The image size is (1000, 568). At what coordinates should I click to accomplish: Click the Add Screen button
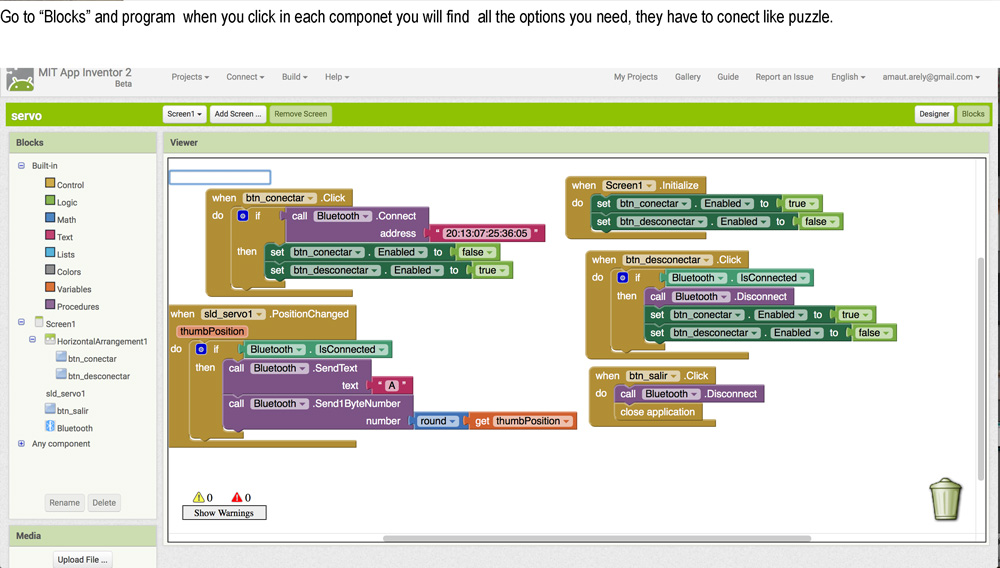tap(238, 114)
